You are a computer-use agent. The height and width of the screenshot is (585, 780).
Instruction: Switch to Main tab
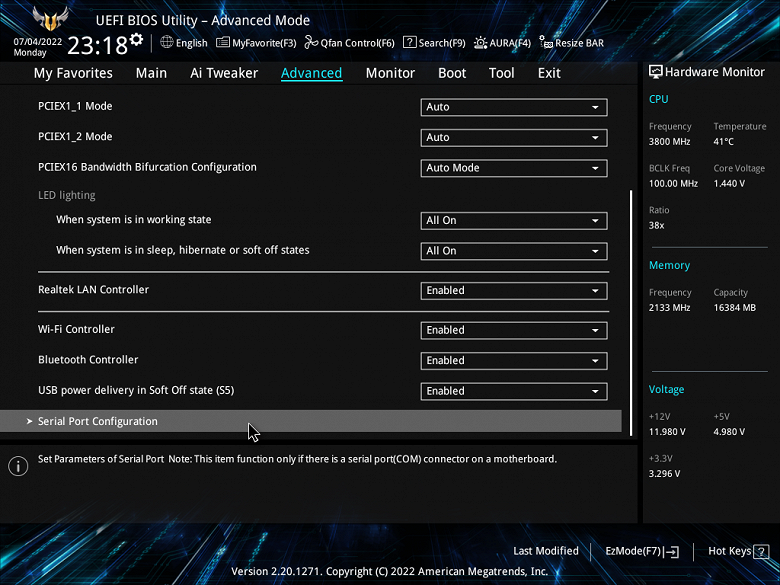tap(151, 73)
